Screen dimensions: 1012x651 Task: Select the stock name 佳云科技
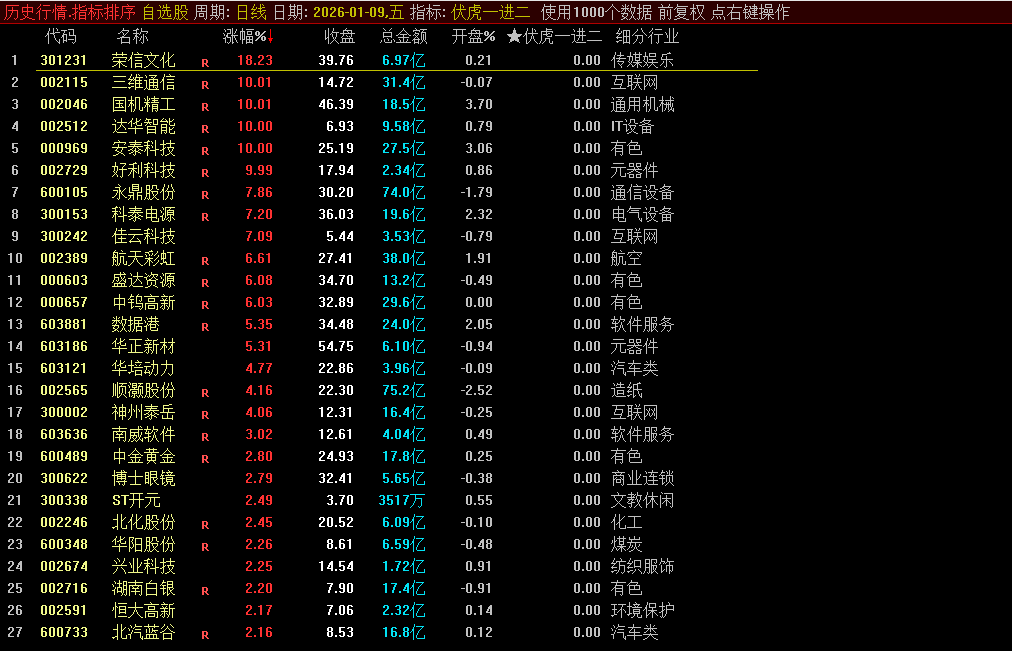[x=143, y=236]
